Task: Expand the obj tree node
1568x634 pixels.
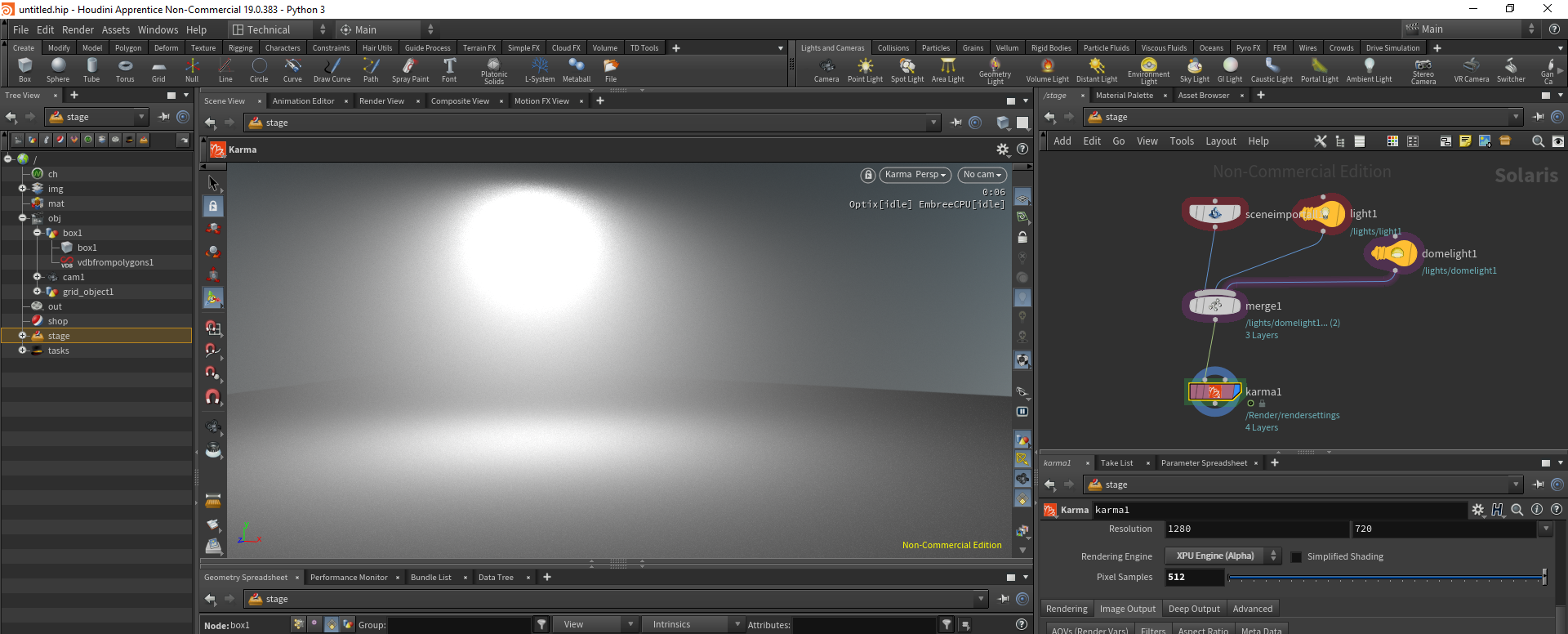Action: 23,218
